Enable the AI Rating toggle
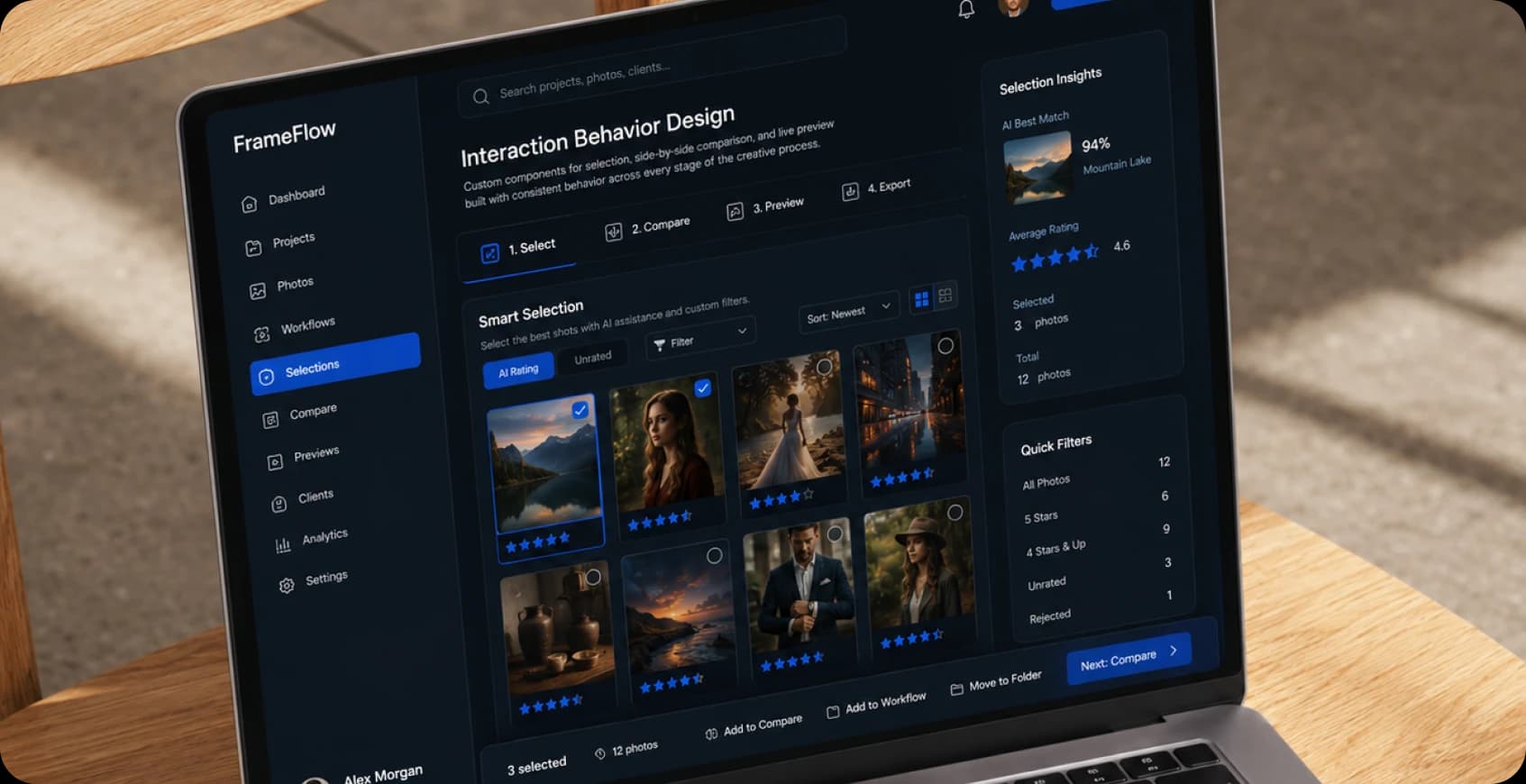1526x784 pixels. (x=518, y=370)
